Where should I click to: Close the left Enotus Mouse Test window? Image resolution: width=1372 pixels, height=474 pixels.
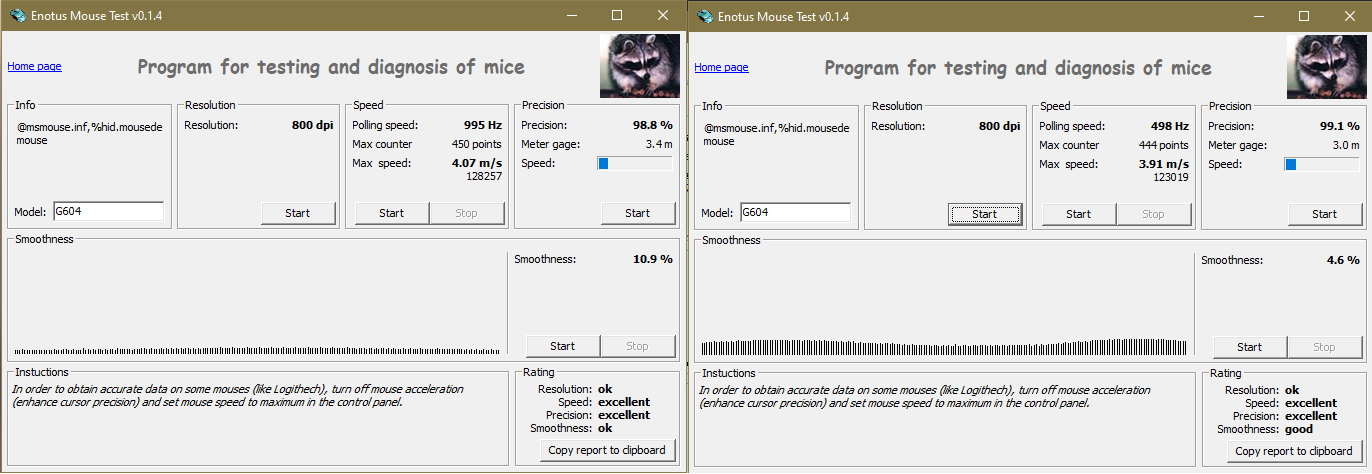click(x=663, y=16)
